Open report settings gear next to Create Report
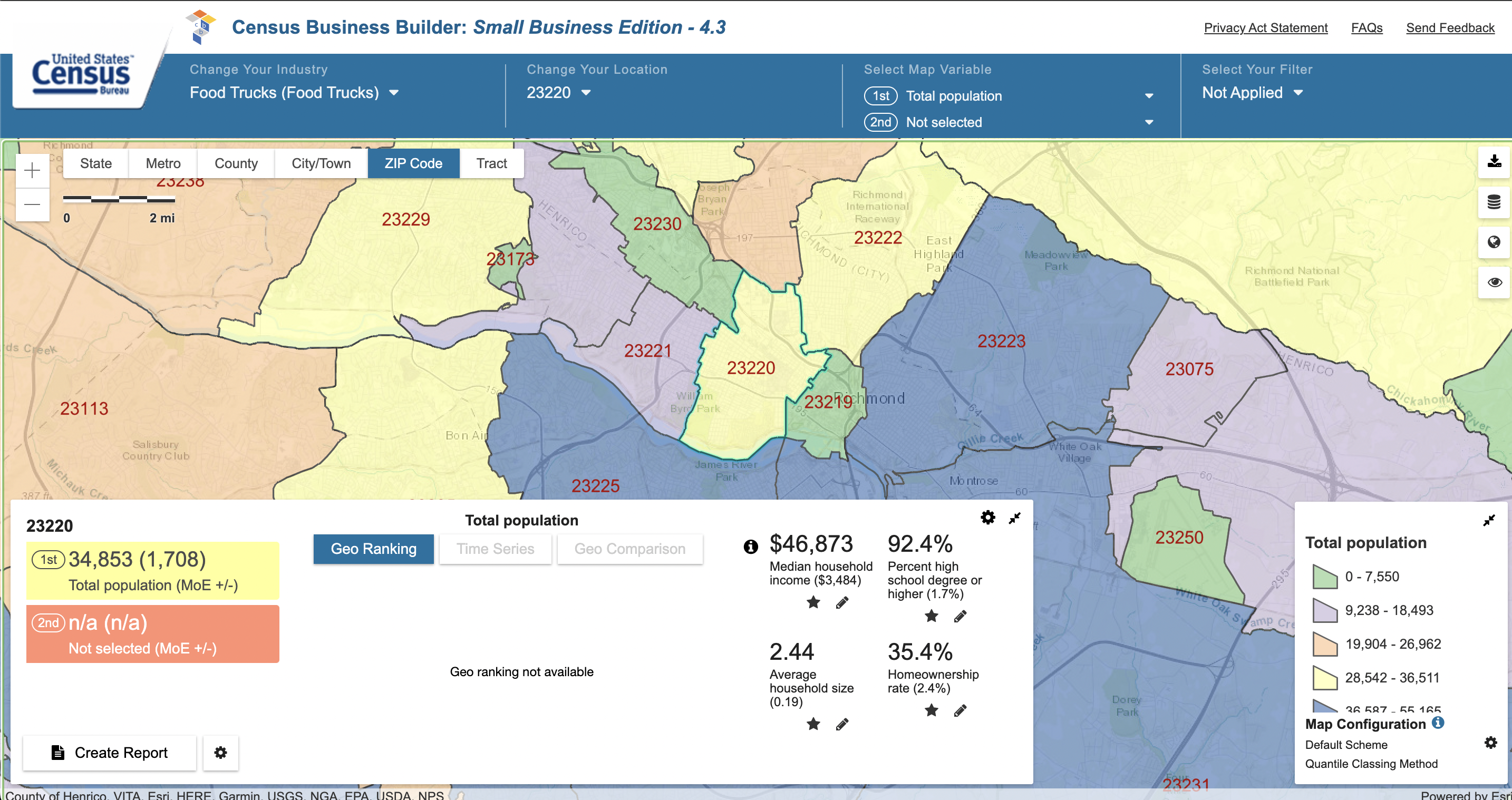Viewport: 1512px width, 800px height. pyautogui.click(x=221, y=753)
